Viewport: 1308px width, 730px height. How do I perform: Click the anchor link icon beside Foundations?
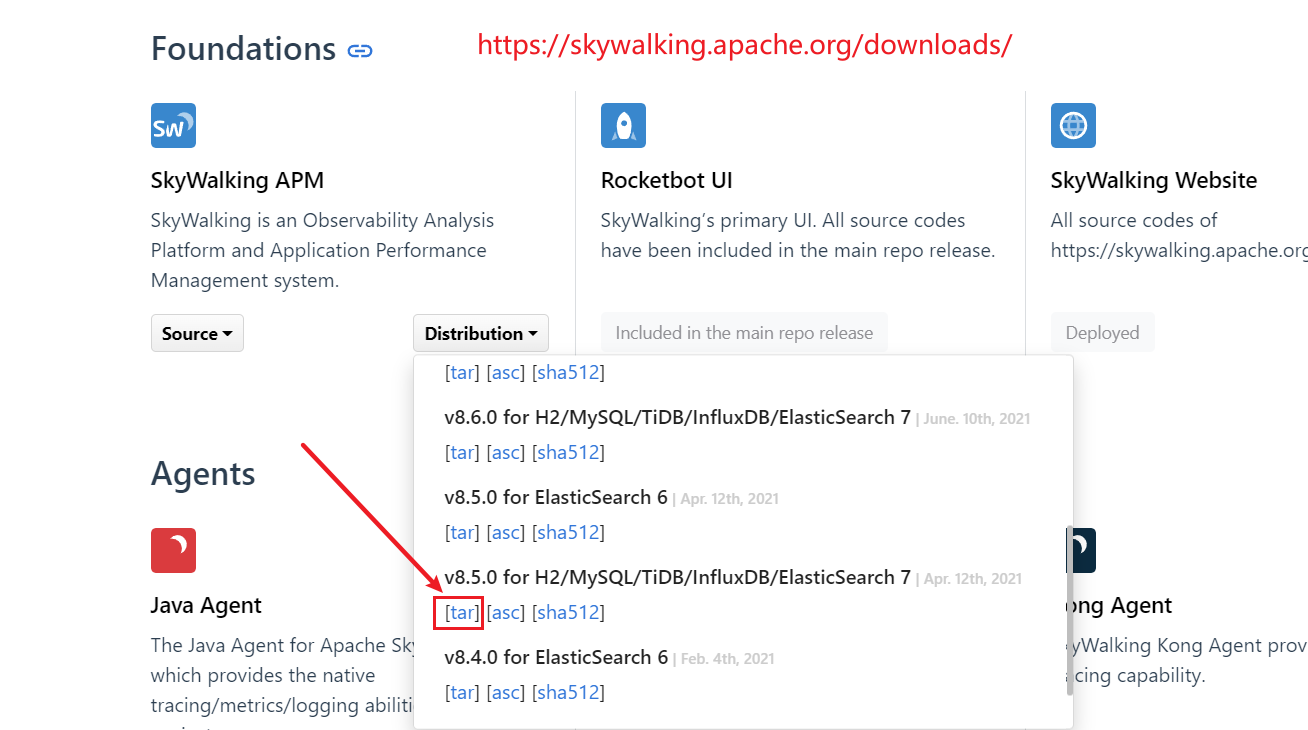[x=360, y=50]
